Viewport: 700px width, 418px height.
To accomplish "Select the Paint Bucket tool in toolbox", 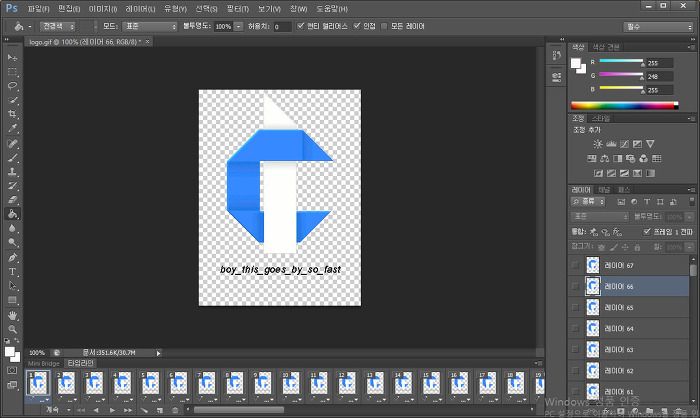I will click(x=12, y=214).
